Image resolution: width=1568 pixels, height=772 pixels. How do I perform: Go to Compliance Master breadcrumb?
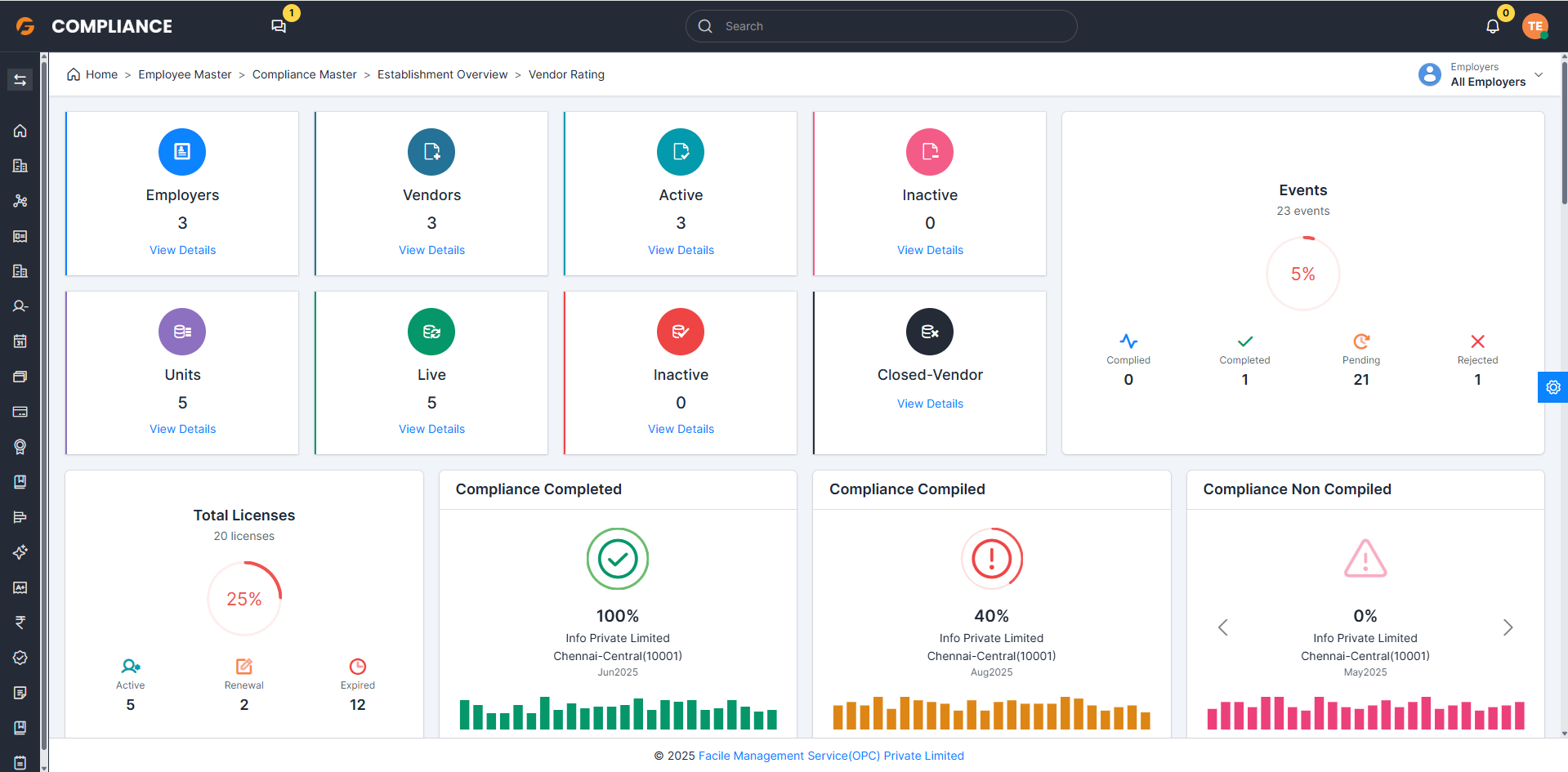pyautogui.click(x=304, y=74)
